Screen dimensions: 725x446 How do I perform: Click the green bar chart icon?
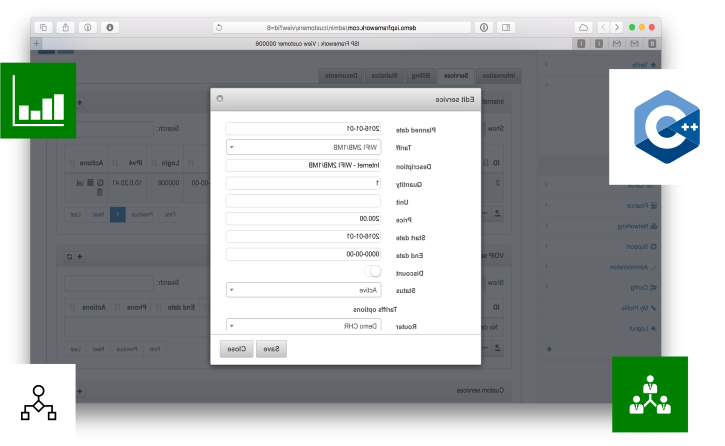click(38, 101)
